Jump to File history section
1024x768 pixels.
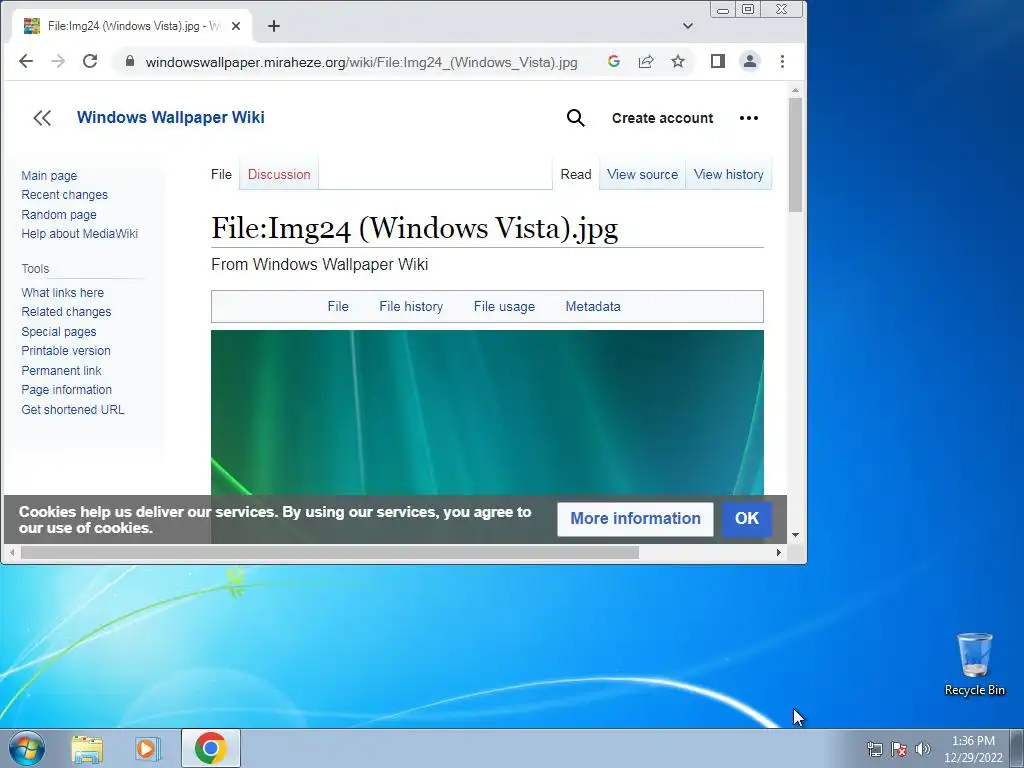point(411,306)
